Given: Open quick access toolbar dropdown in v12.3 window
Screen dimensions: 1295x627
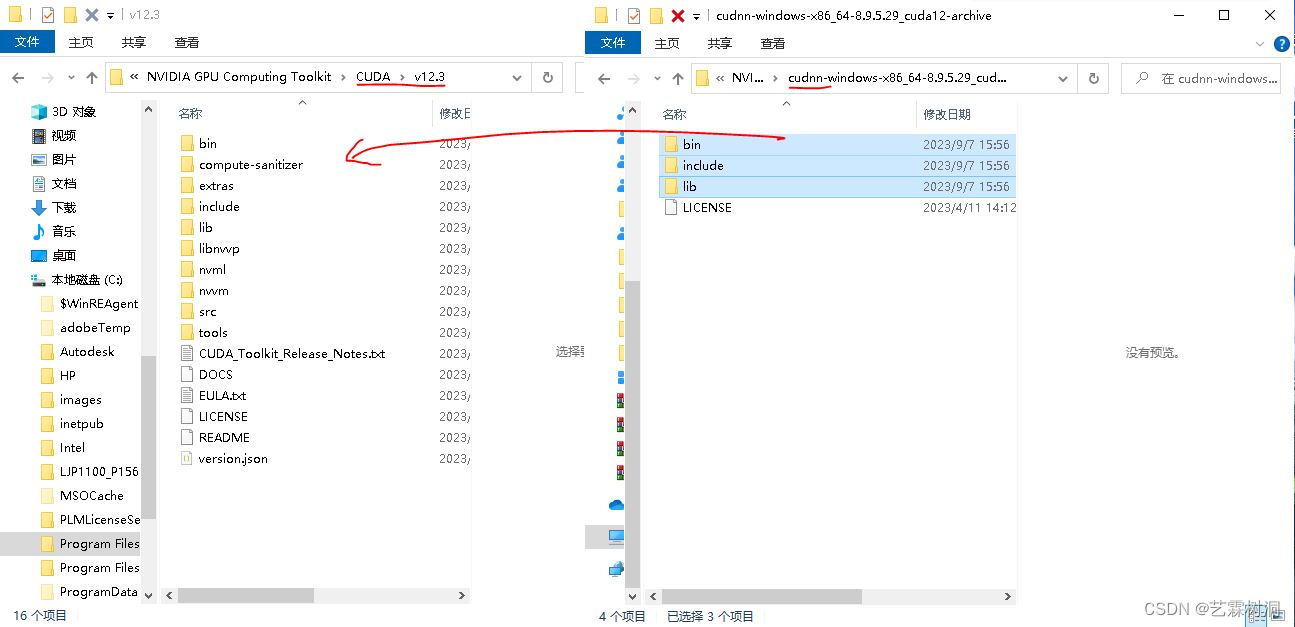Looking at the screenshot, I should (x=110, y=16).
